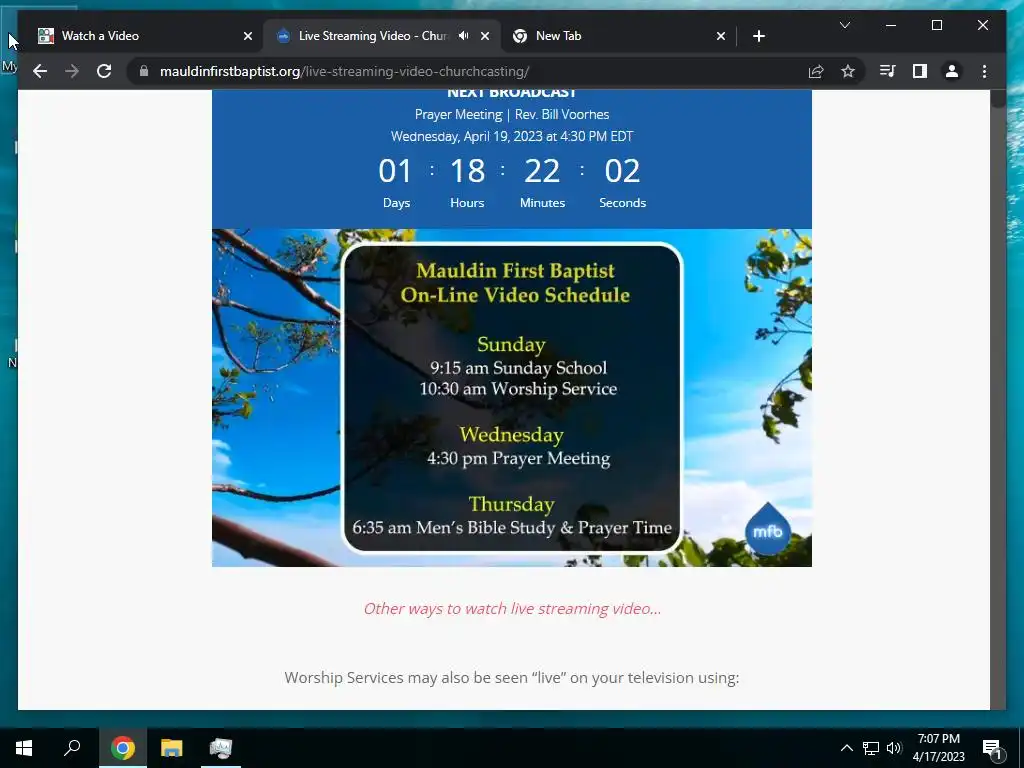This screenshot has width=1024, height=768.
Task: Go back using the browser back arrow
Action: tap(40, 71)
